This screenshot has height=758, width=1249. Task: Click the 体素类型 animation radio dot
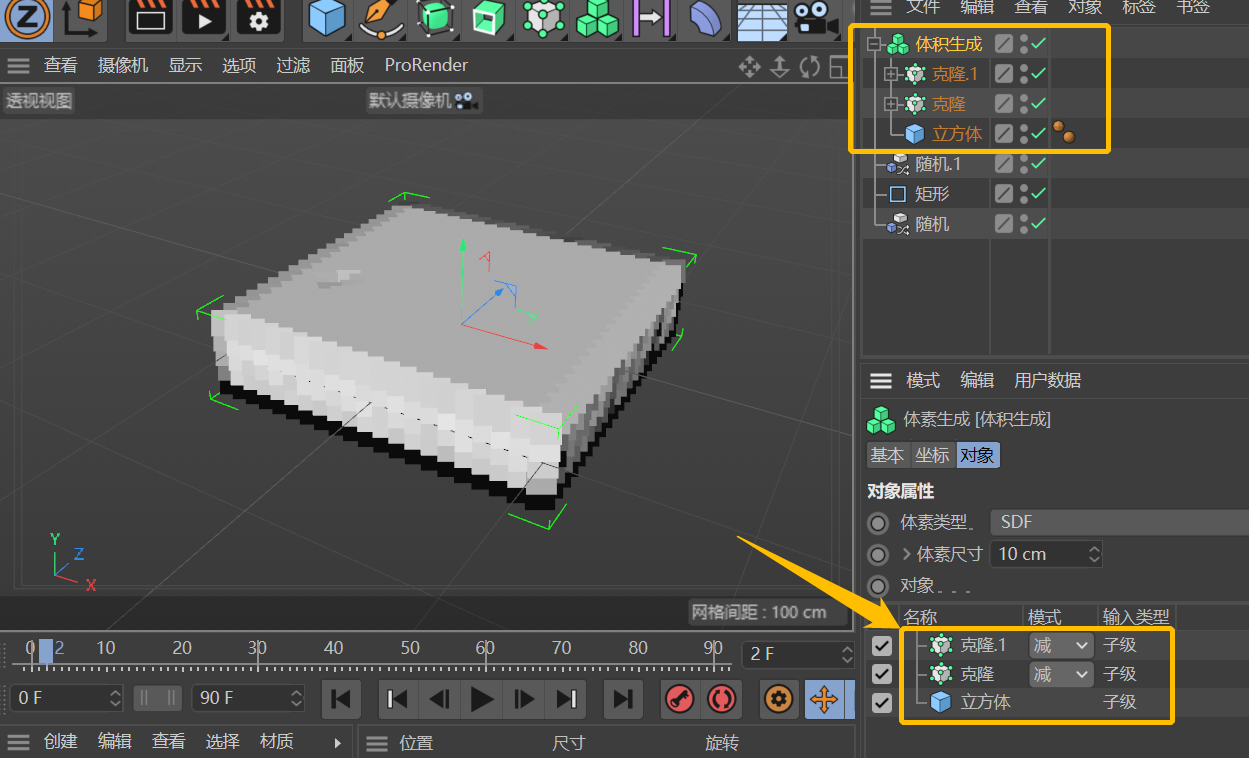(878, 523)
